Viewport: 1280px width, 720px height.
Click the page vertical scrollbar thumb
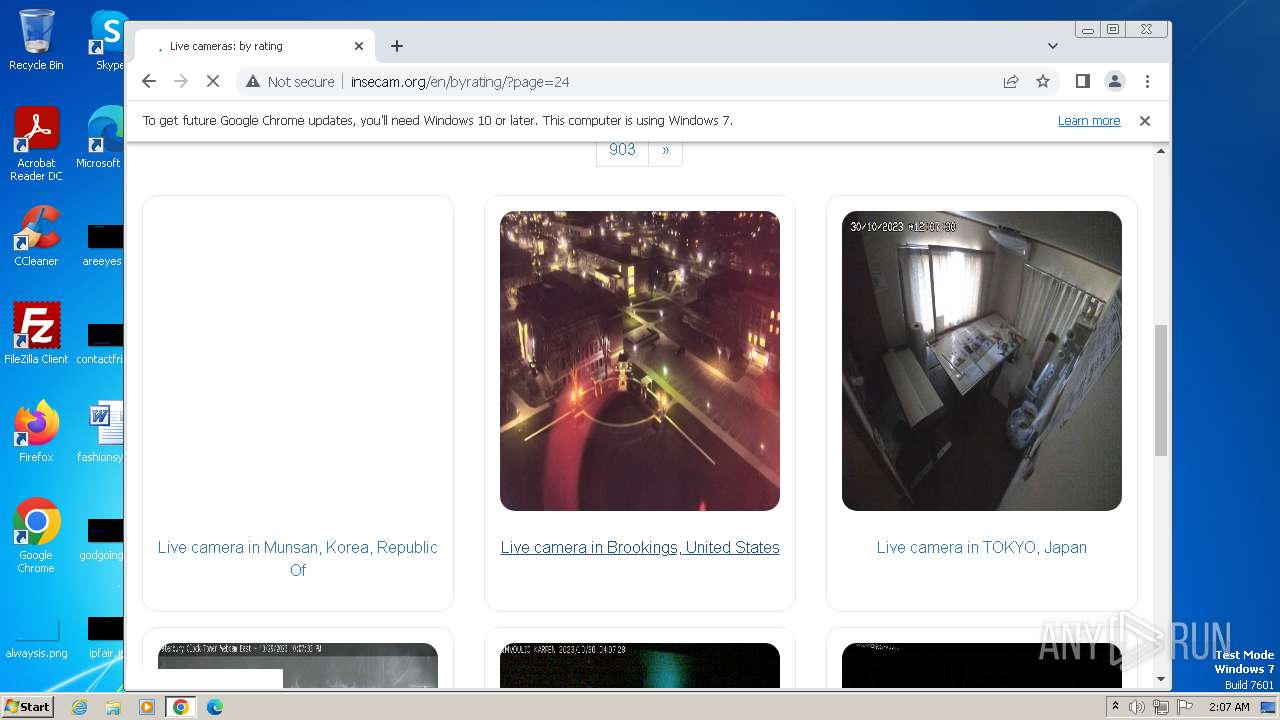pyautogui.click(x=1161, y=390)
